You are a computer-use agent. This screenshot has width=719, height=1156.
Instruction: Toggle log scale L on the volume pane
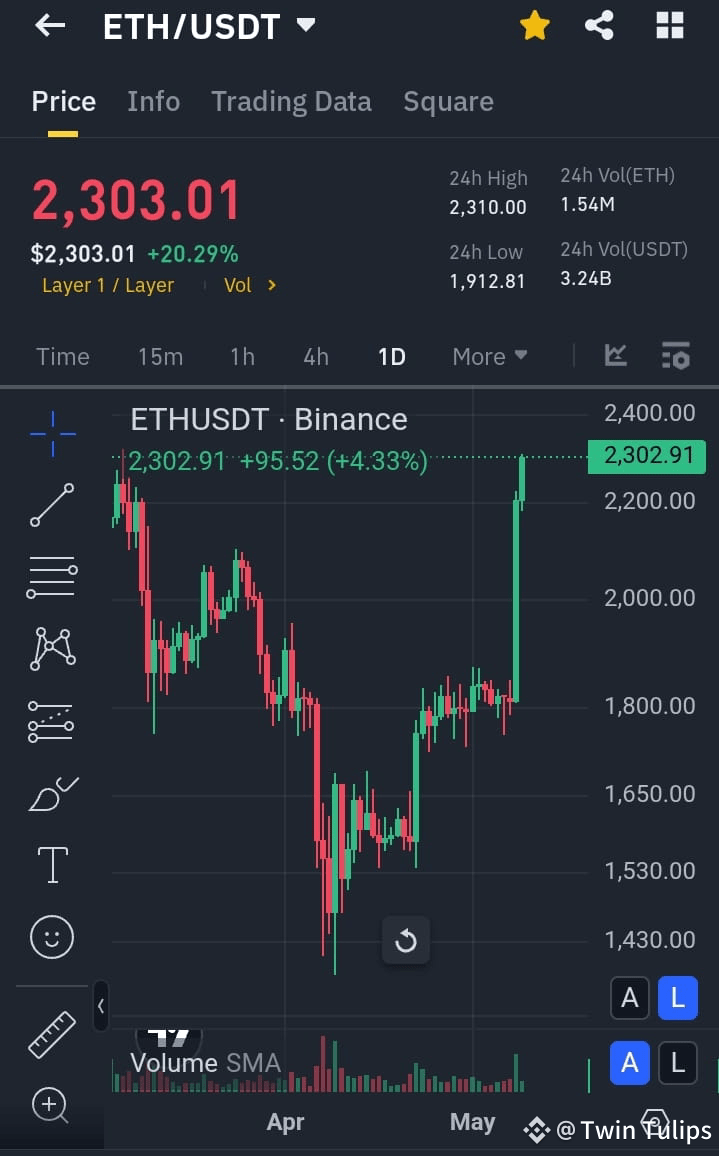coord(678,1063)
